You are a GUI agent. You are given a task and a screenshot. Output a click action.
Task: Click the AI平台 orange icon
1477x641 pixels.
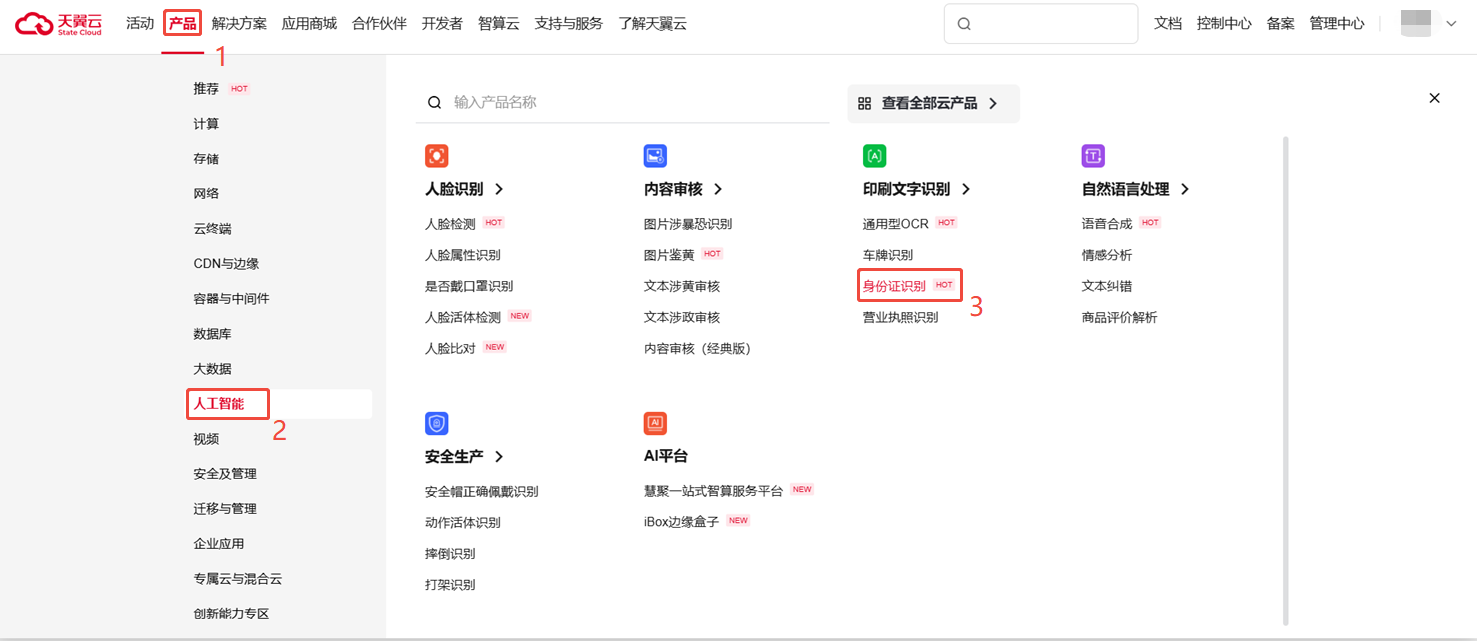pos(655,424)
